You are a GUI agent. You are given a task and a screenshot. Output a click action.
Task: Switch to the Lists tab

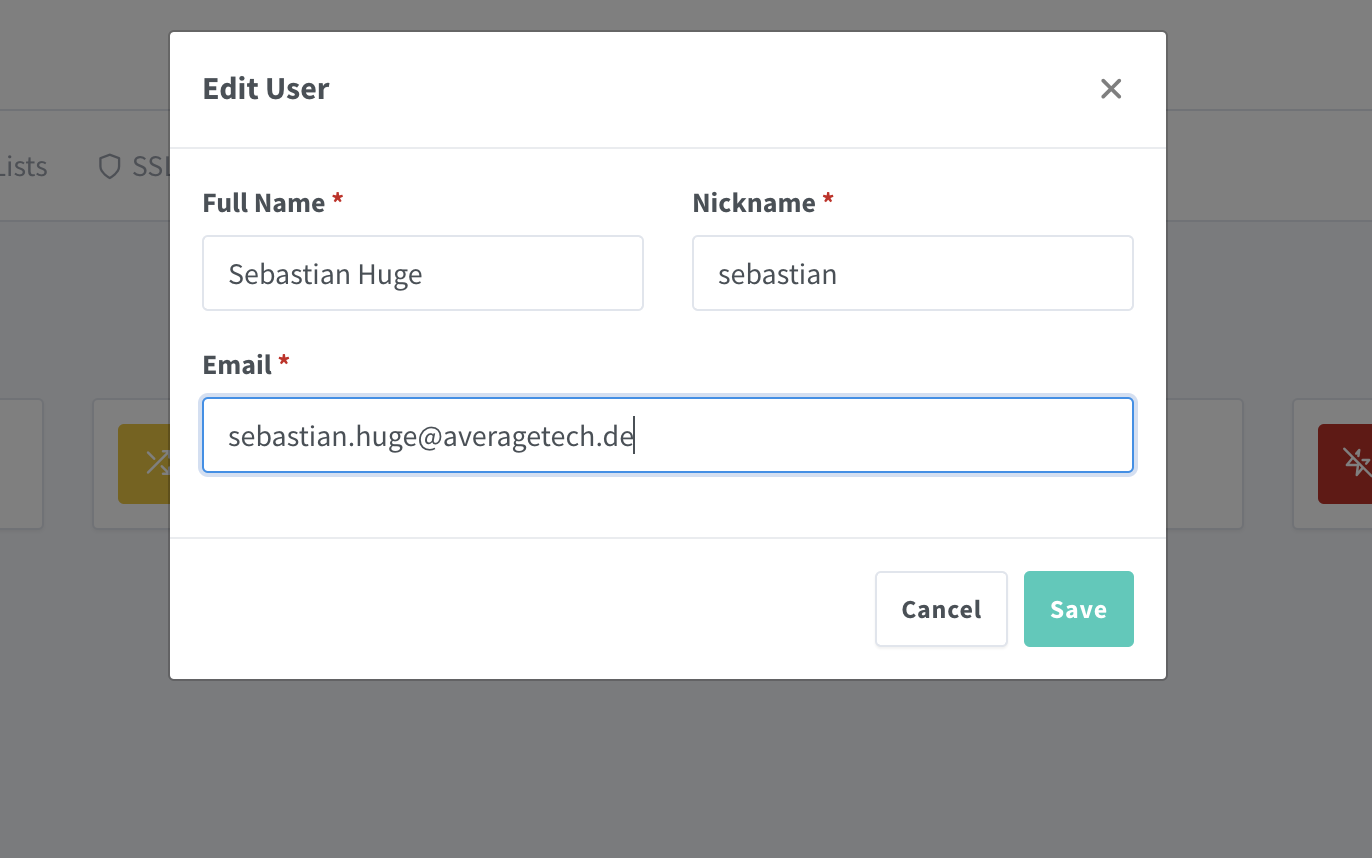click(24, 166)
